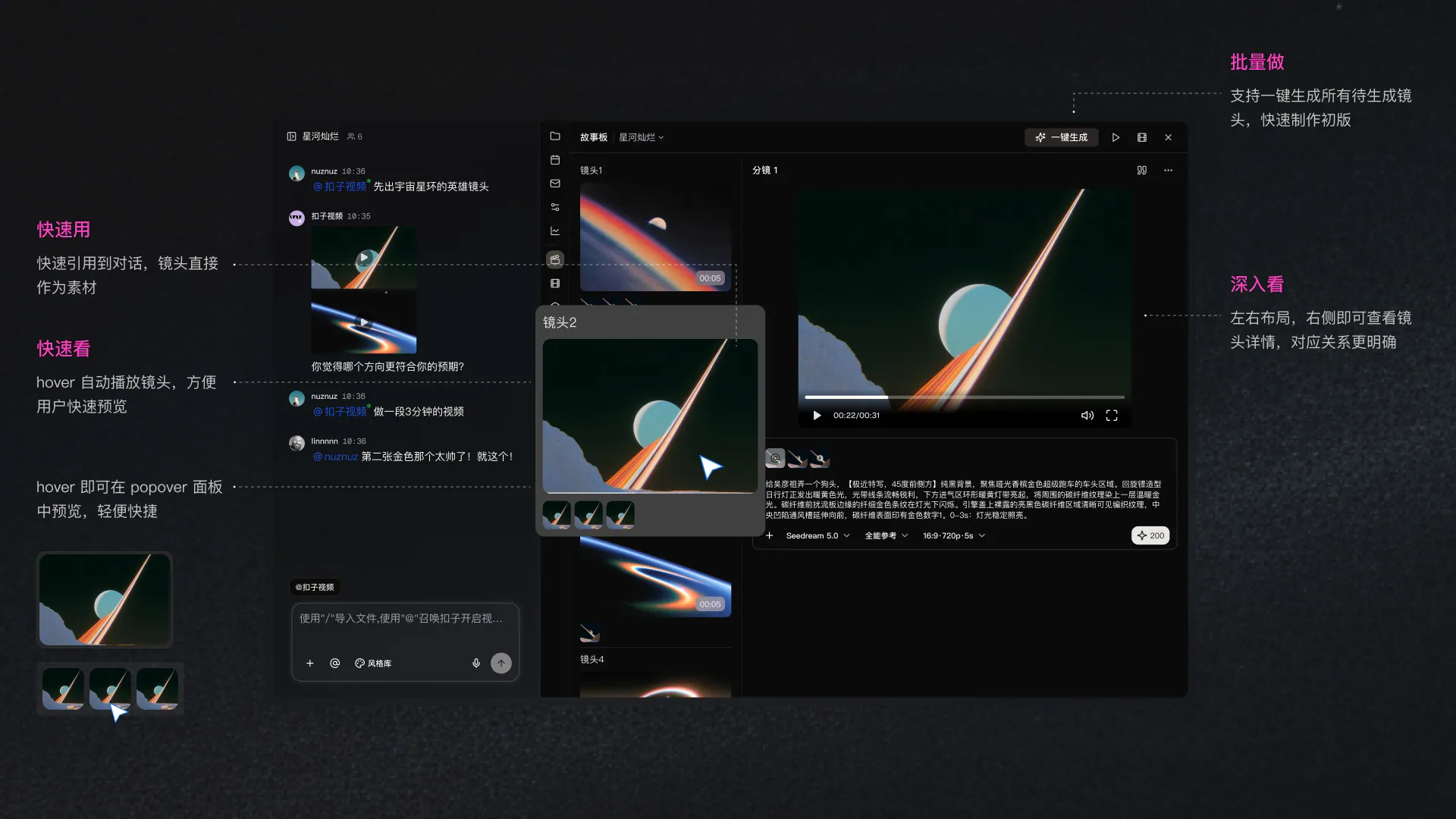Open the 风格库 style library
Image resolution: width=1456 pixels, height=819 pixels.
[373, 664]
